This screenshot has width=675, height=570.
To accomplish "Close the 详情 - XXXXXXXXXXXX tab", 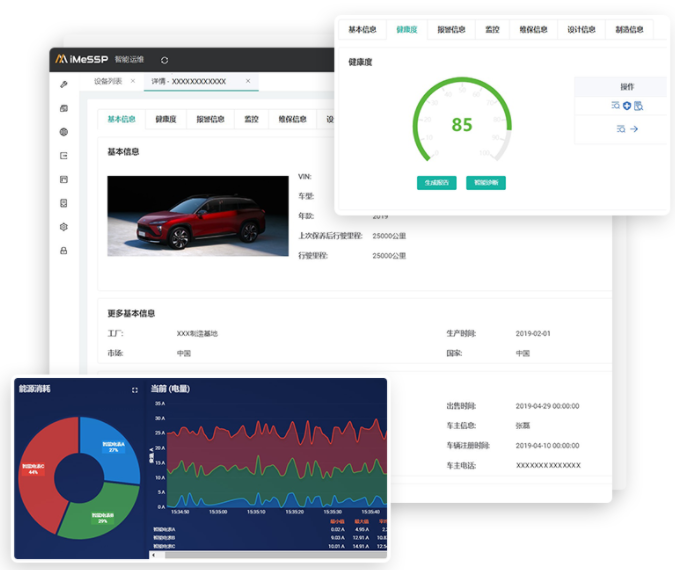I will 248,81.
